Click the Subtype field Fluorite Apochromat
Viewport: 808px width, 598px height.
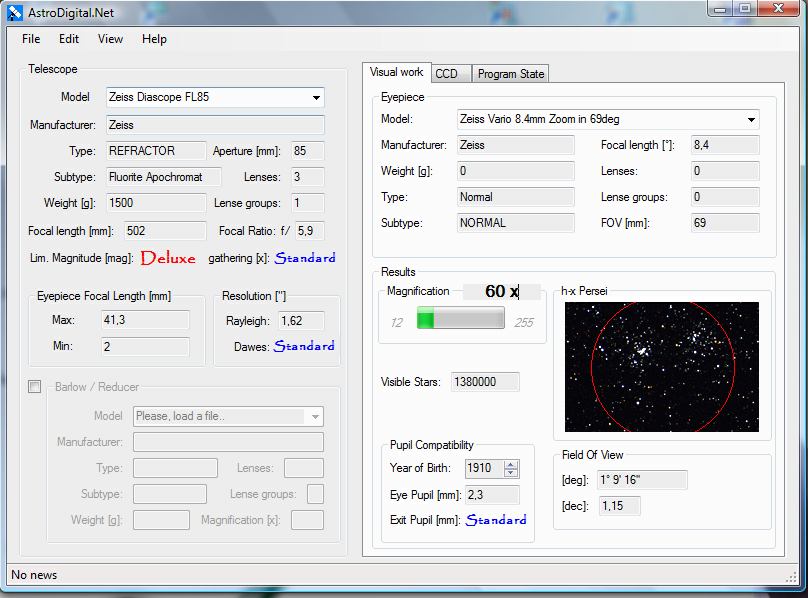click(164, 177)
